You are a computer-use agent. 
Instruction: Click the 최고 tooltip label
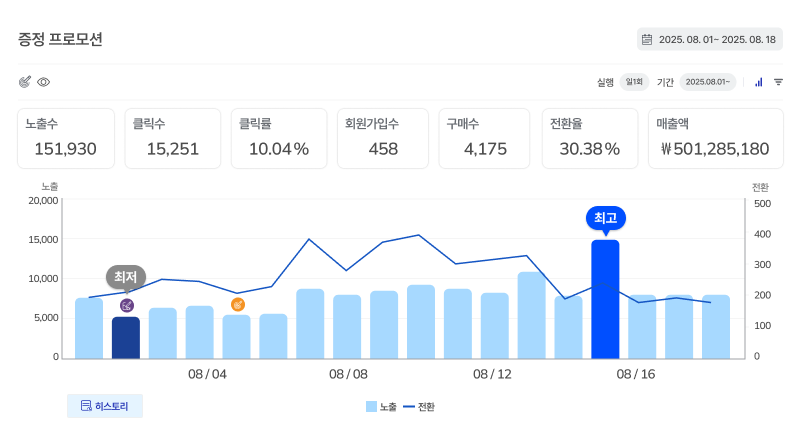coord(605,218)
